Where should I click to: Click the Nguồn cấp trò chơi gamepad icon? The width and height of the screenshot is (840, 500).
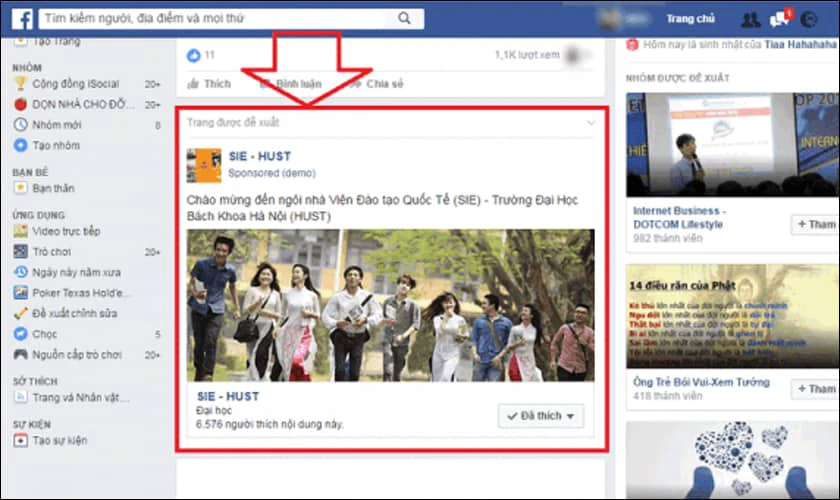[20, 354]
